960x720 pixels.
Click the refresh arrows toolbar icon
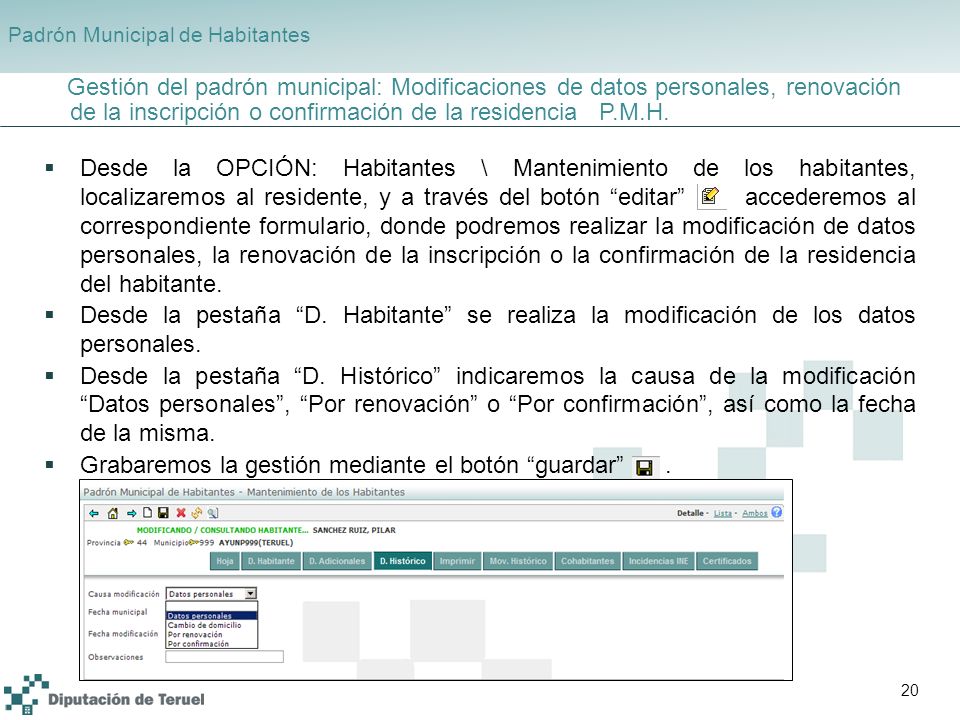coord(197,512)
